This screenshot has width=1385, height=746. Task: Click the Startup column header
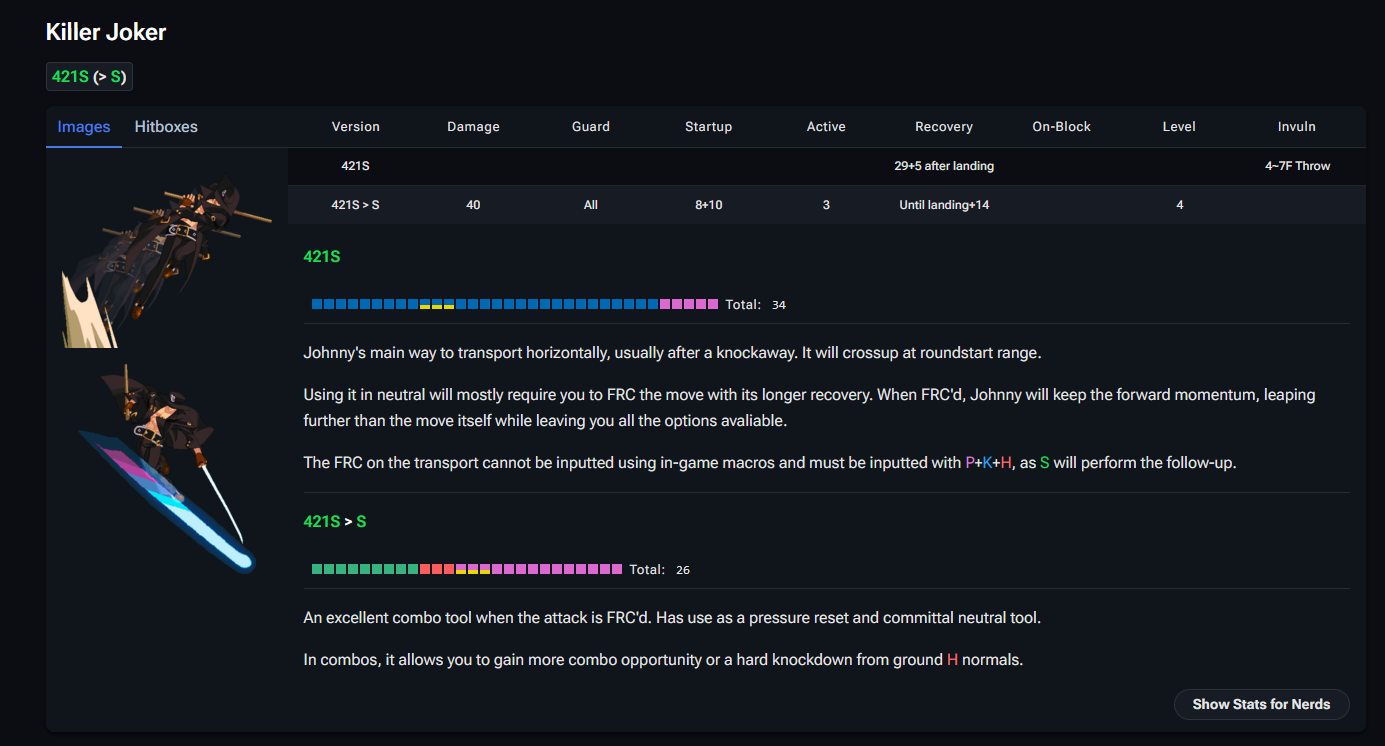(708, 127)
